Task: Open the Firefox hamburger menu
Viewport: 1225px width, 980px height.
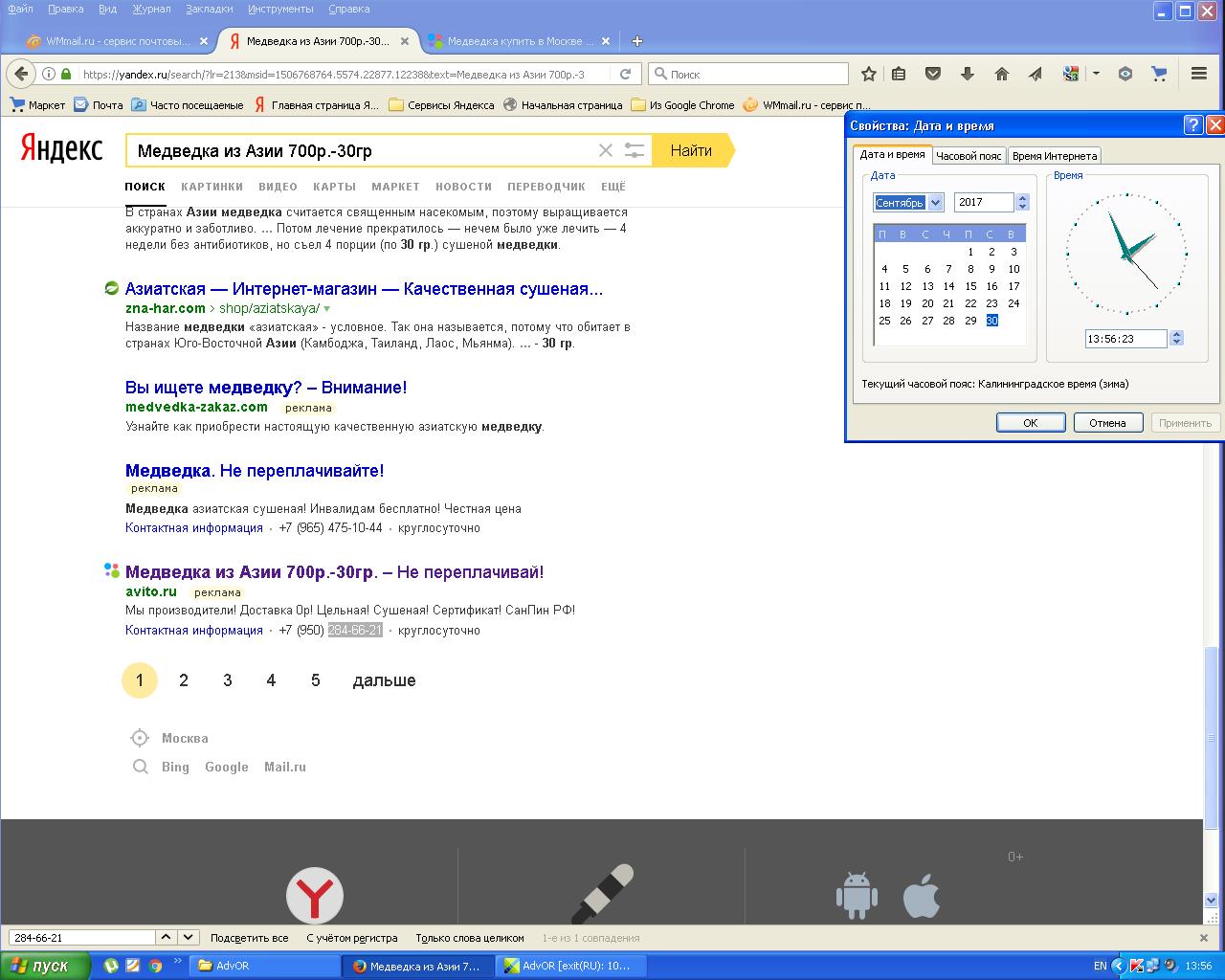Action: 1198,74
